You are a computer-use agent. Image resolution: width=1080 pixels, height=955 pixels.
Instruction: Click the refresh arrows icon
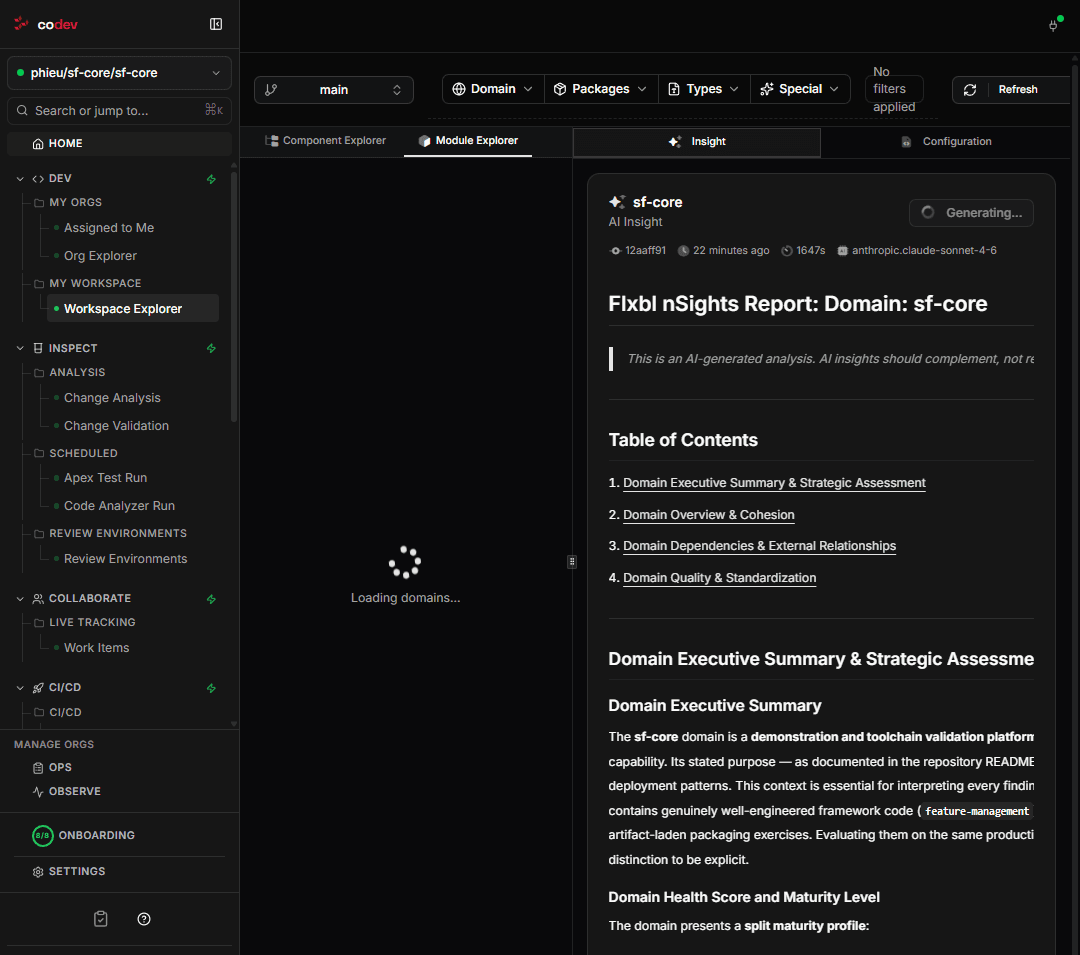[x=970, y=90]
